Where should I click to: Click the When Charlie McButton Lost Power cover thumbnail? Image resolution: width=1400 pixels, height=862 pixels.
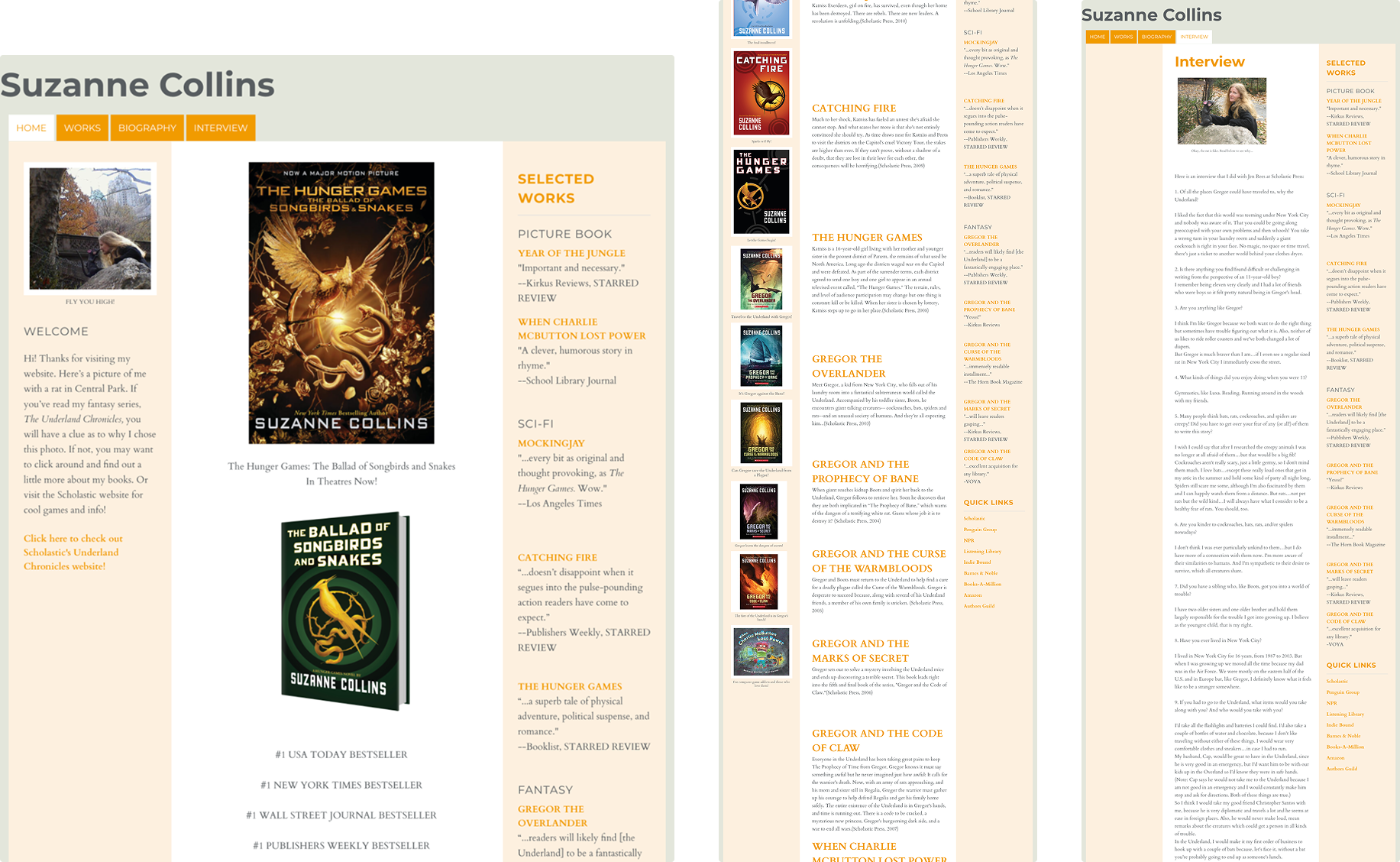761,652
